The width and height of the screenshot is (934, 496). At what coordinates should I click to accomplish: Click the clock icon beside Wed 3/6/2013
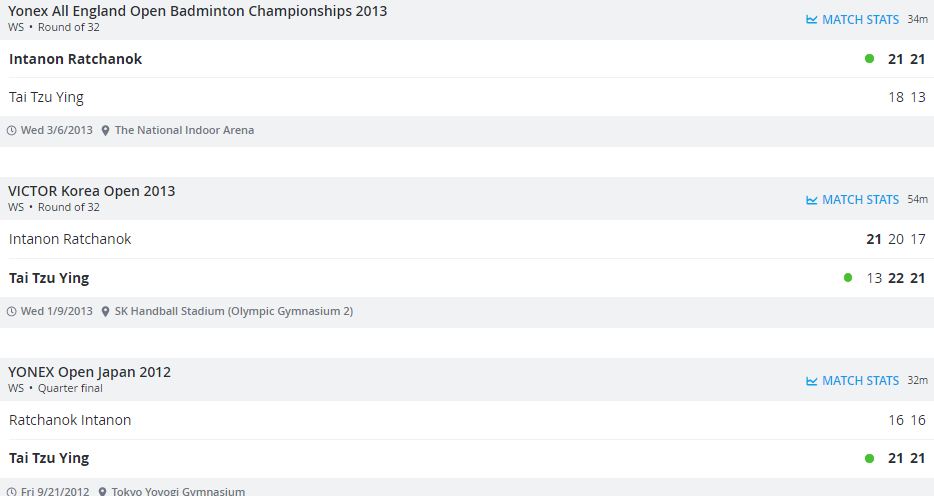12,130
